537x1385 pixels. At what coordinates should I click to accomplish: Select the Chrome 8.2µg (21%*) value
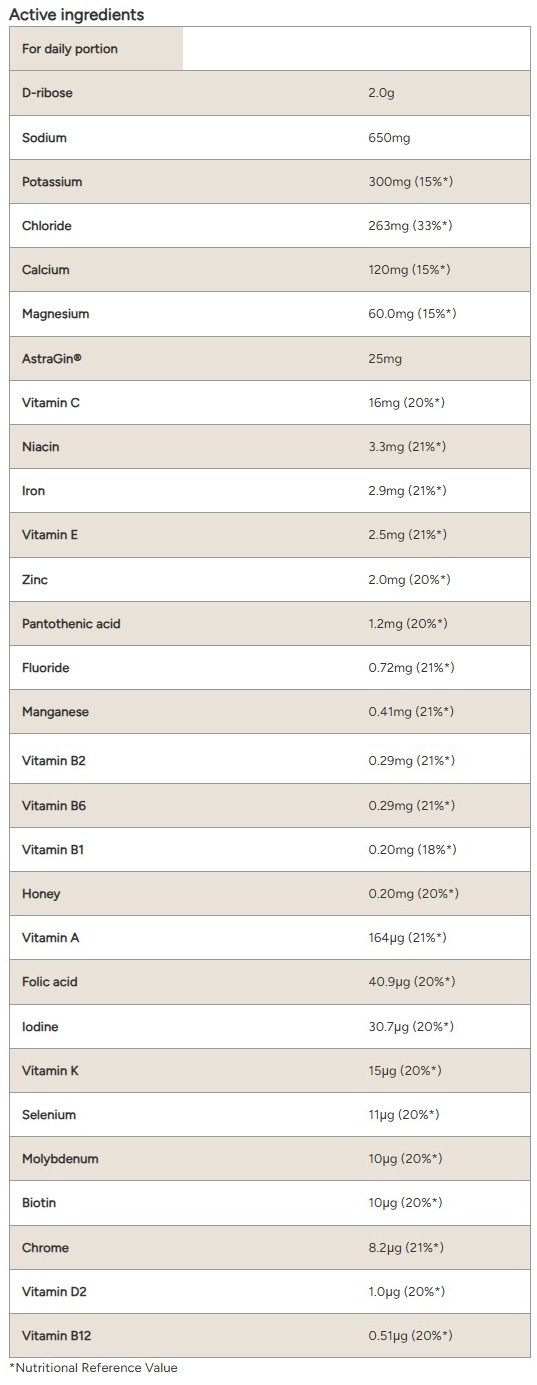pos(406,1248)
